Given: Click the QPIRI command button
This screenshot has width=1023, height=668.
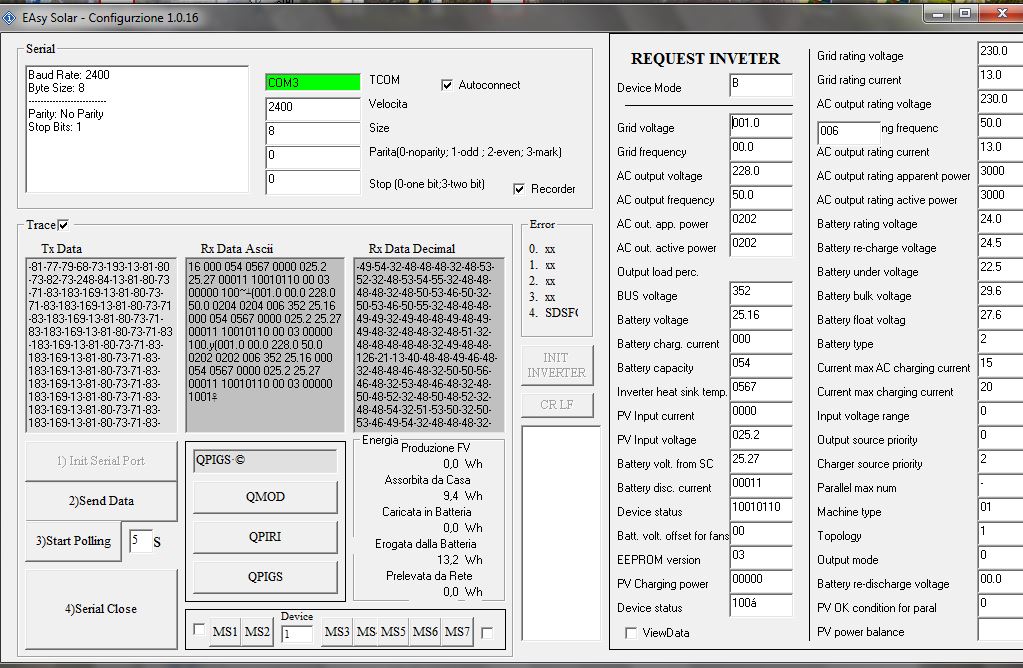Looking at the screenshot, I should coord(265,537).
